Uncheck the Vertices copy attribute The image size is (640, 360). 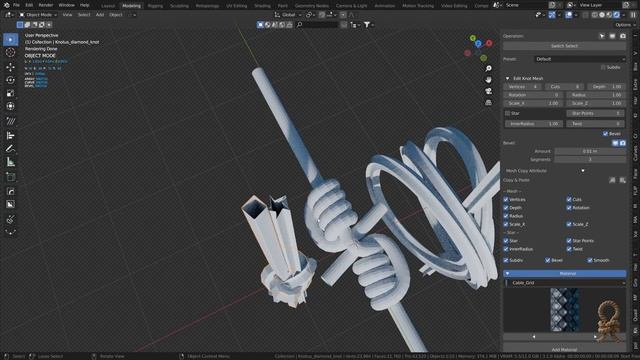click(x=506, y=200)
